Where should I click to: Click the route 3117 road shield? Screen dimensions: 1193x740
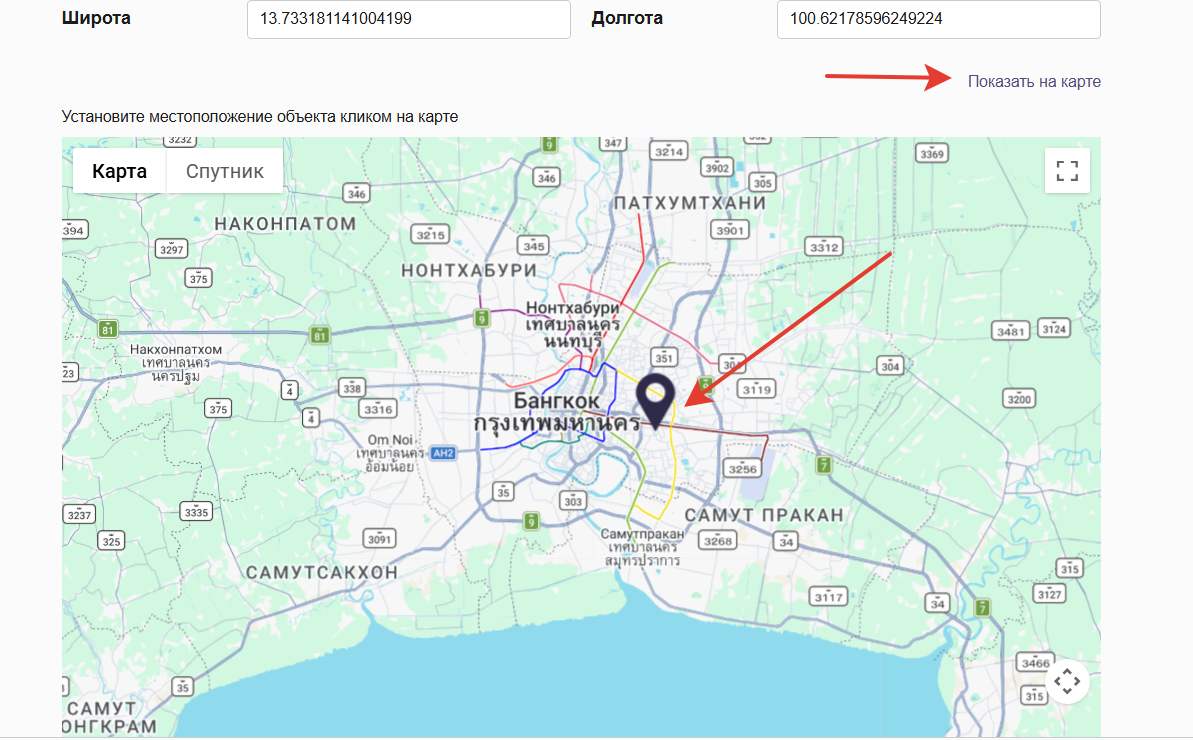tap(829, 597)
